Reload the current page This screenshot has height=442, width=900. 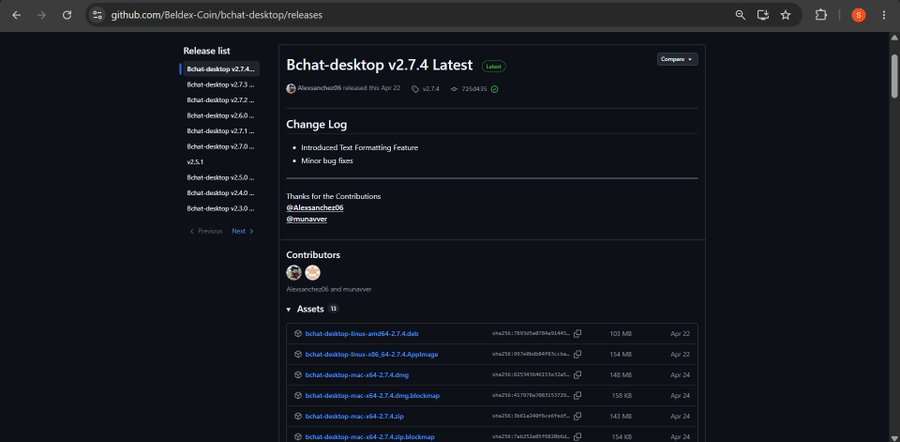pos(67,15)
